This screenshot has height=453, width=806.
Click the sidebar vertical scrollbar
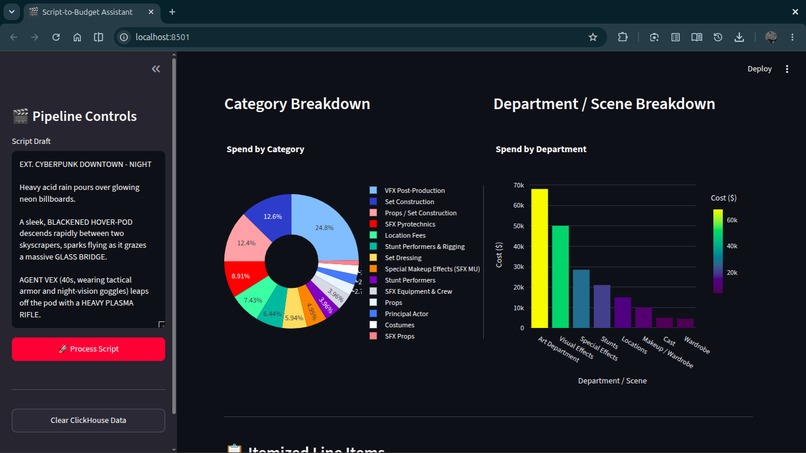tap(174, 234)
